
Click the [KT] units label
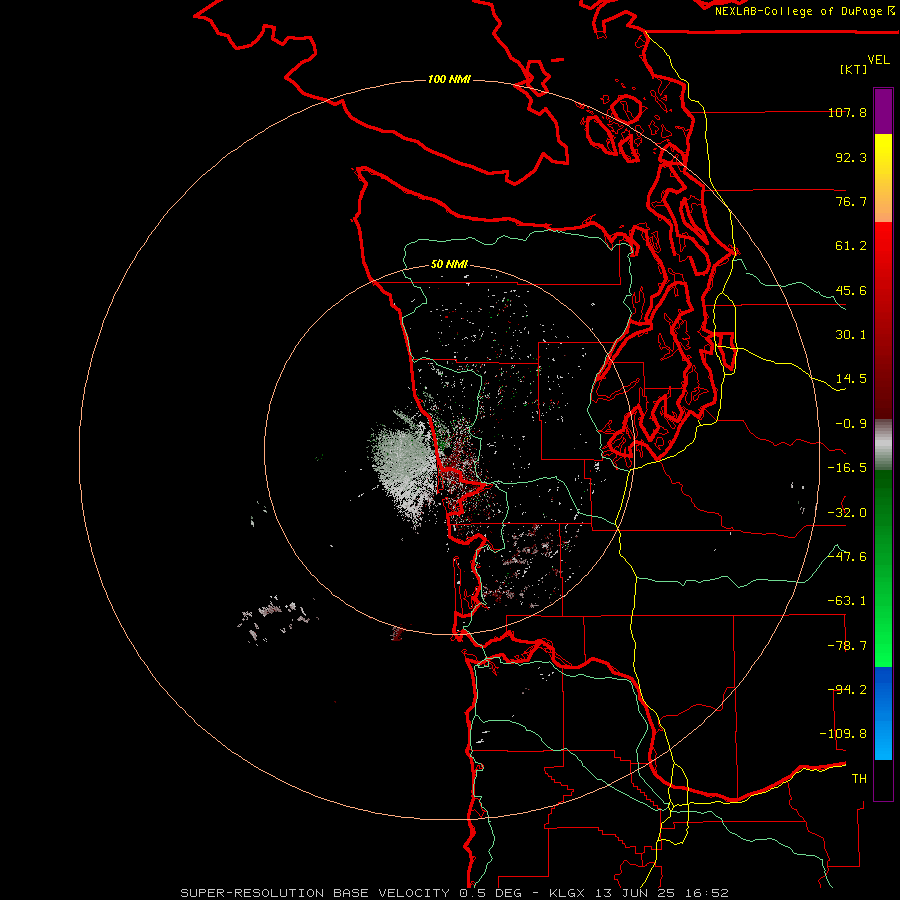(854, 69)
